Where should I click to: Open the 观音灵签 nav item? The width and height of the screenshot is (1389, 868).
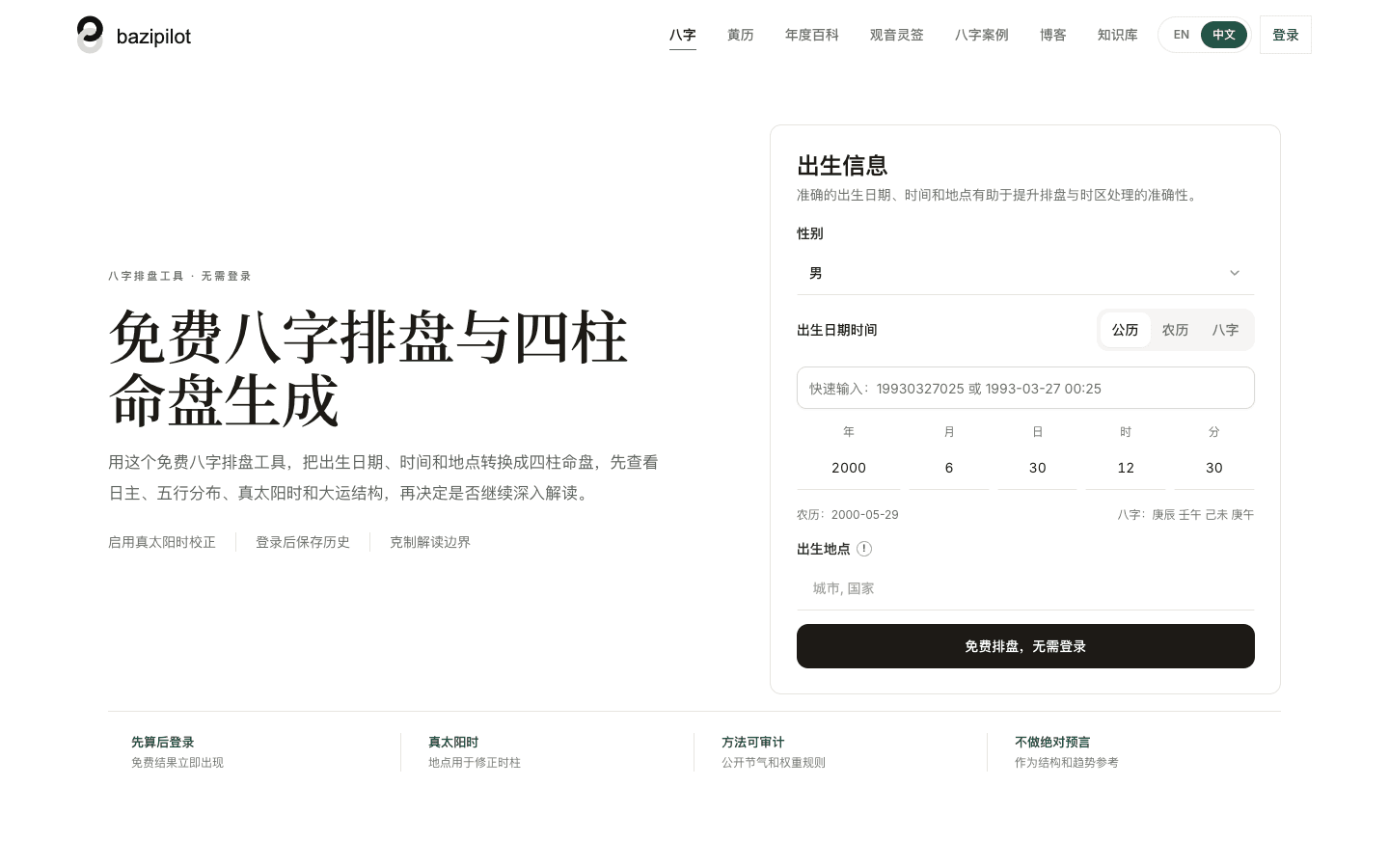[x=897, y=35]
